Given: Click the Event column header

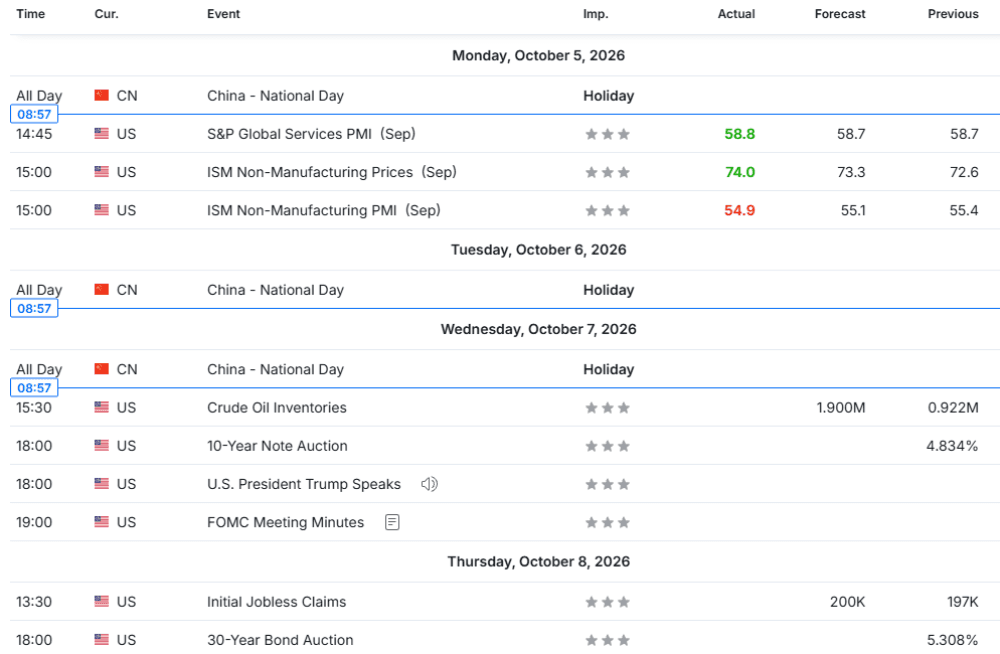Looking at the screenshot, I should (223, 14).
